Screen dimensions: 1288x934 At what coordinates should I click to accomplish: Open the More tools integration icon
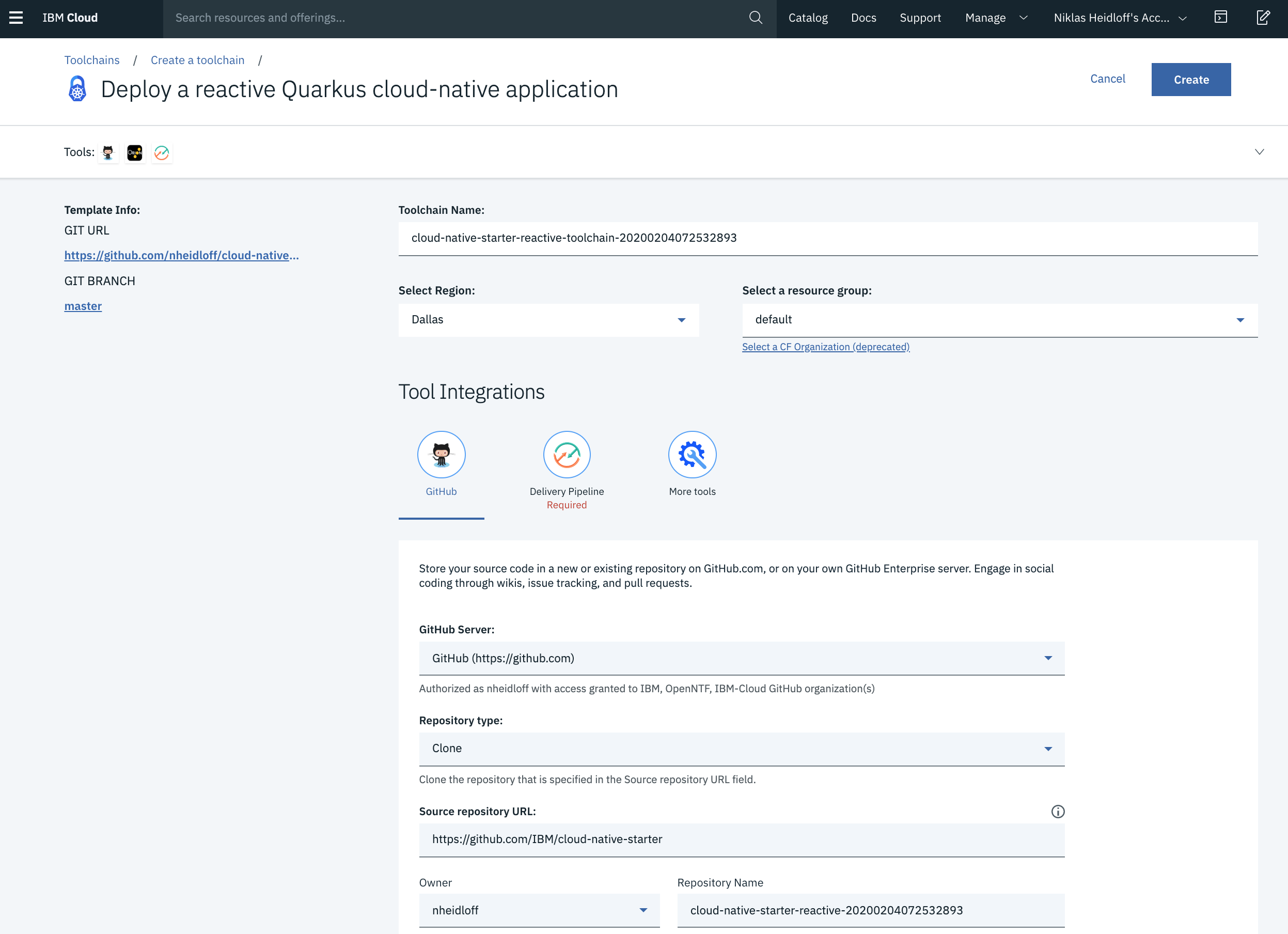pos(692,455)
